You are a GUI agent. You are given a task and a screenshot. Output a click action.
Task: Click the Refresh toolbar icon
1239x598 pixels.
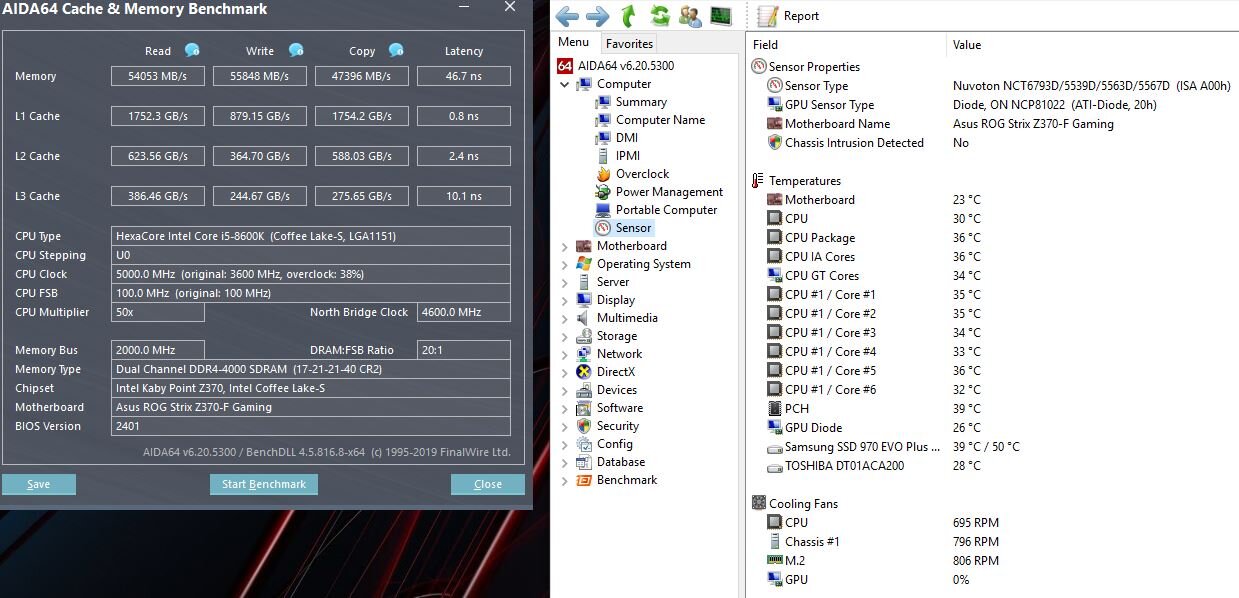coord(660,16)
